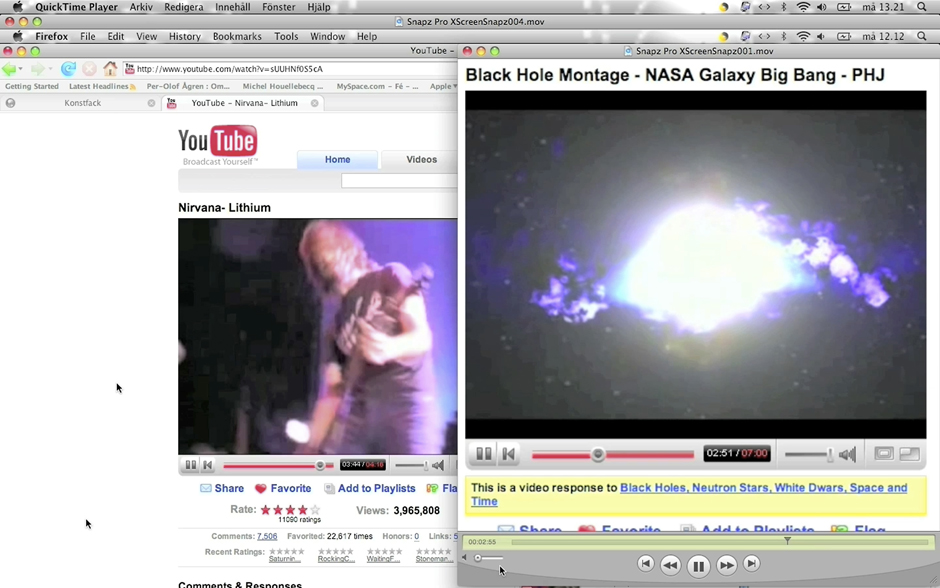Restart the Black Hole Montage video

(x=508, y=454)
